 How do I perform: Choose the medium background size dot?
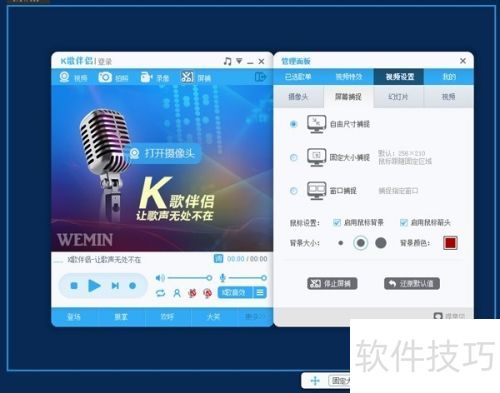click(361, 243)
